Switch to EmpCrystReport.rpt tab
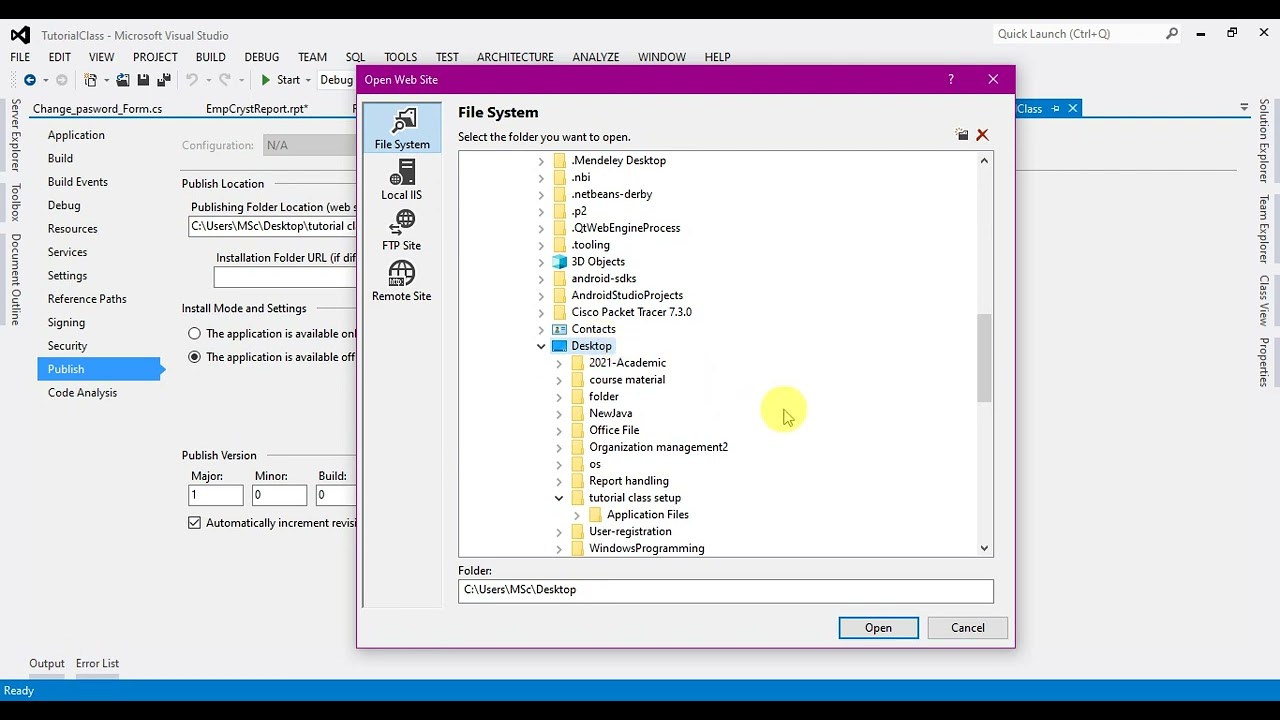The height and width of the screenshot is (720, 1280). [257, 109]
